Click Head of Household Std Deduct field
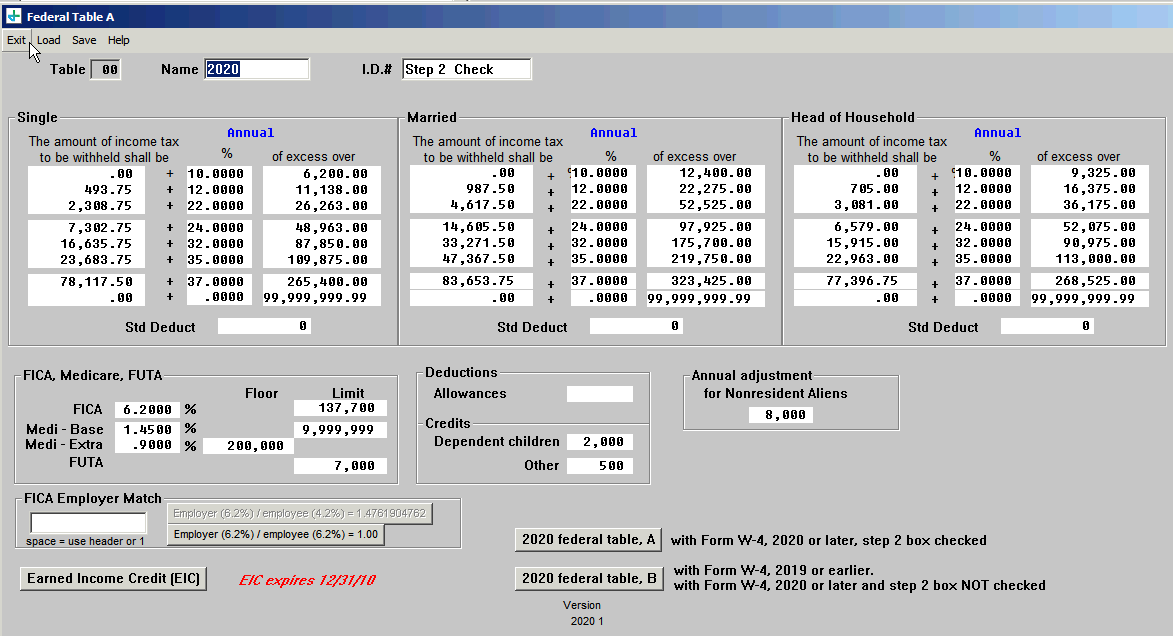The width and height of the screenshot is (1173, 636). click(1047, 326)
